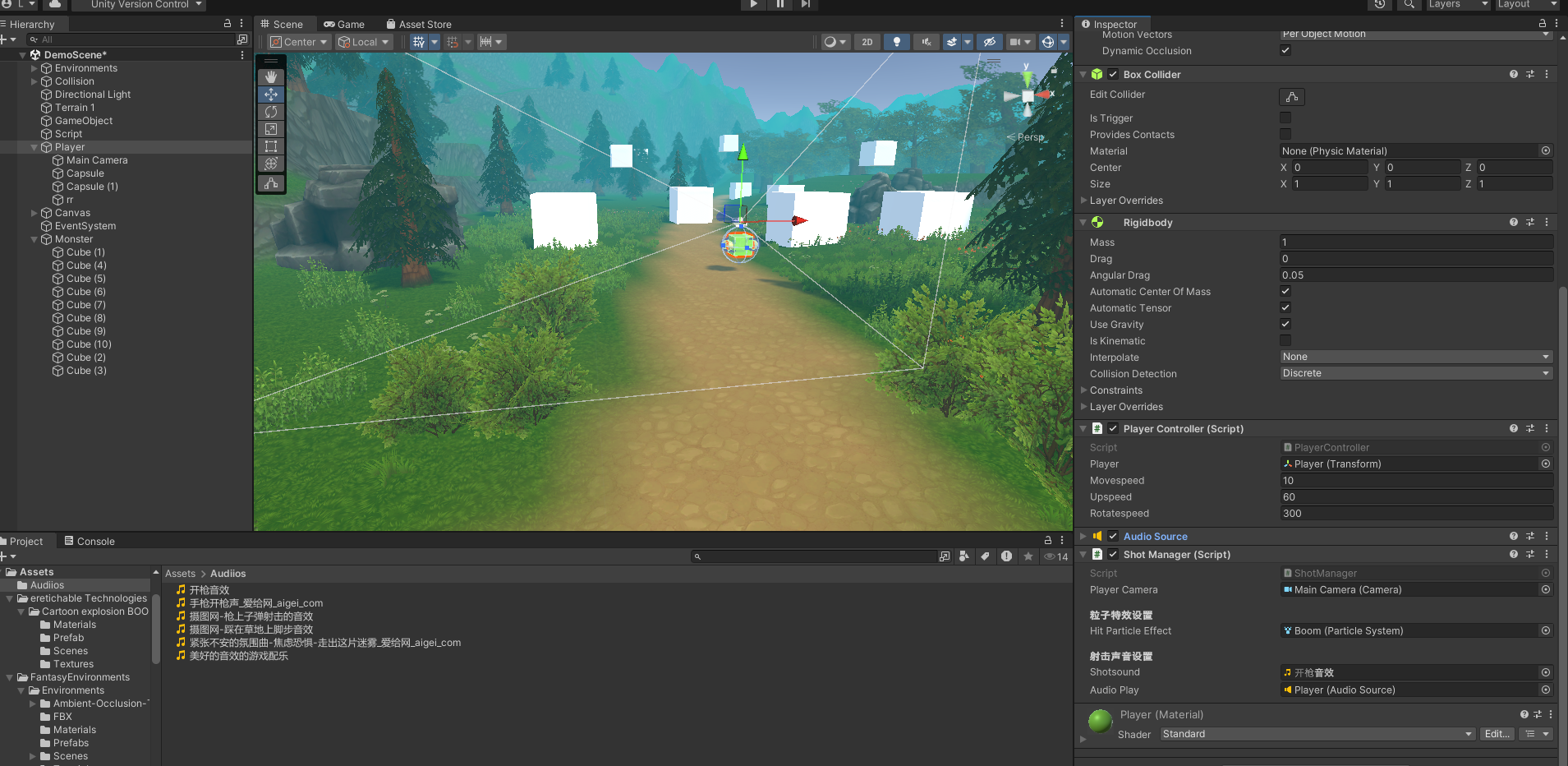Screen dimensions: 1568x766
Task: Toggle hidden objects visibility icon
Action: (x=990, y=42)
